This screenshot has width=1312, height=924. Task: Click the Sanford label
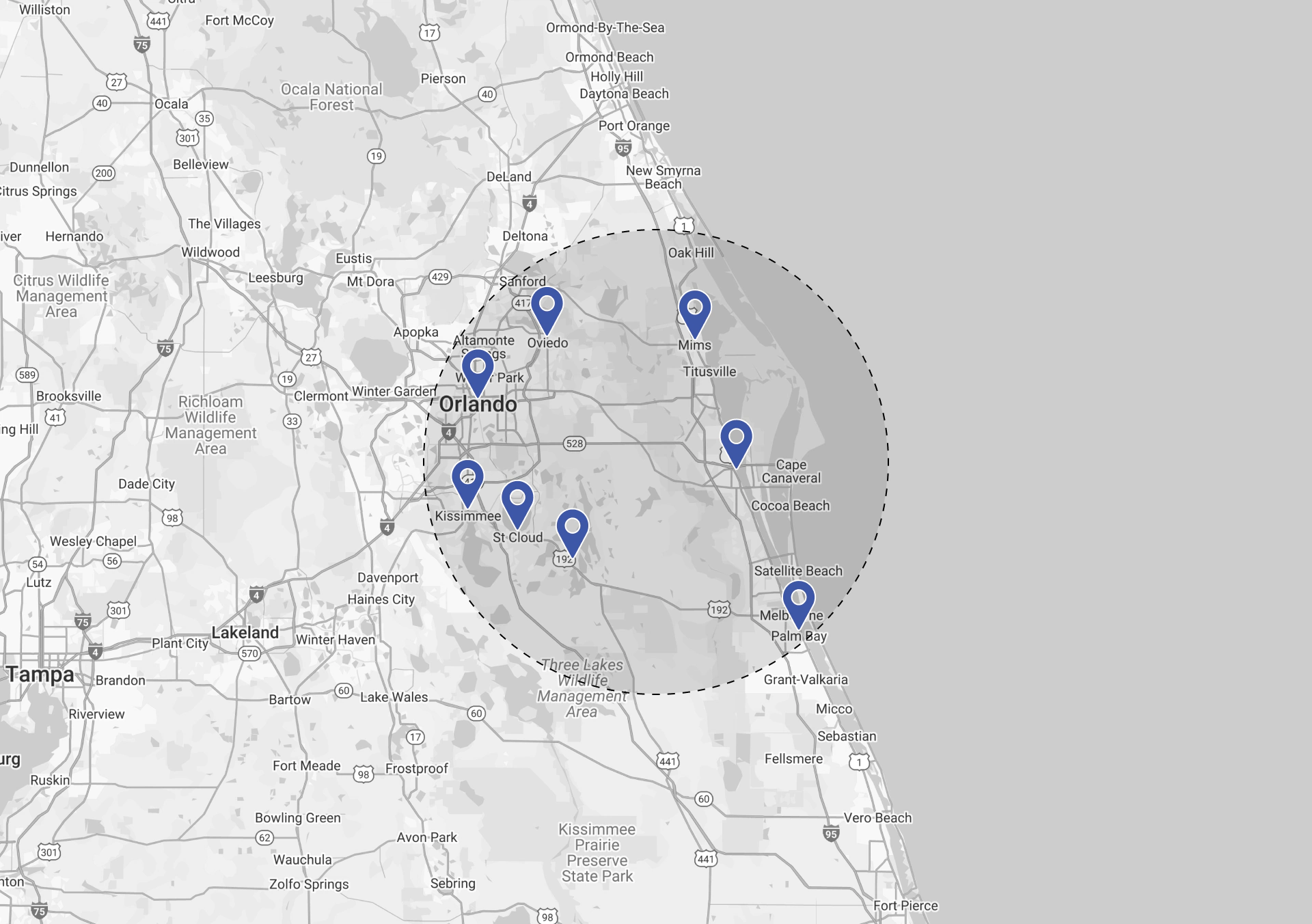click(x=522, y=282)
